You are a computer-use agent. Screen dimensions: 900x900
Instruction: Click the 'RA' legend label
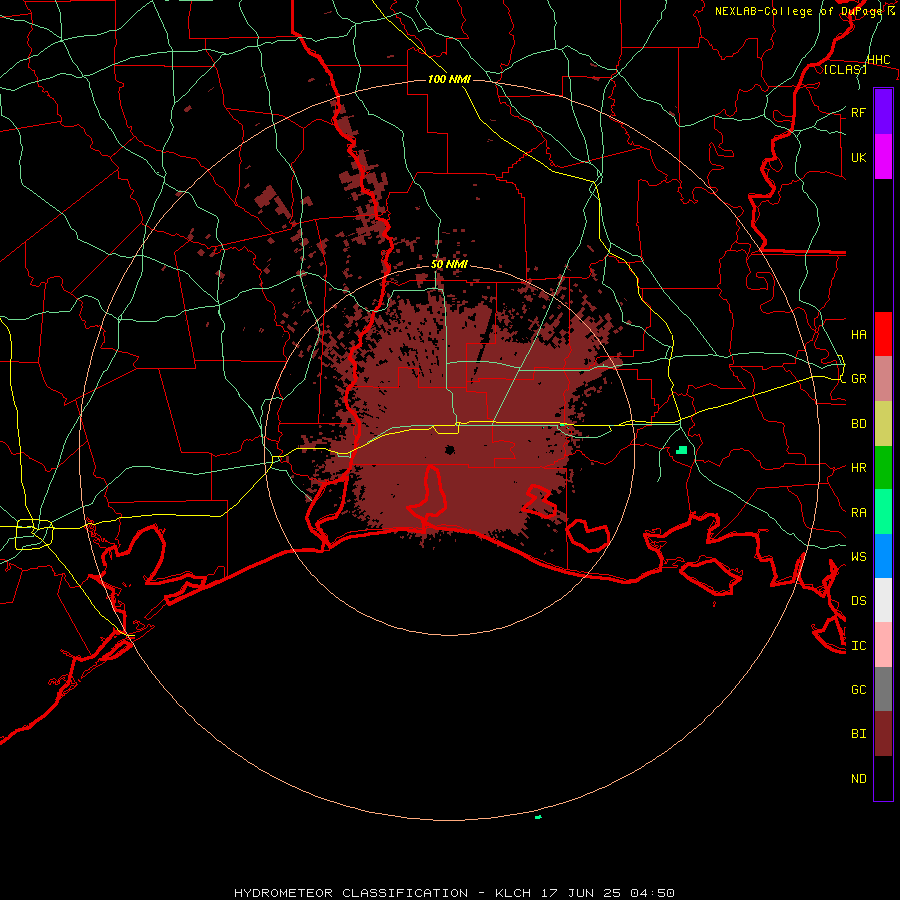point(858,513)
